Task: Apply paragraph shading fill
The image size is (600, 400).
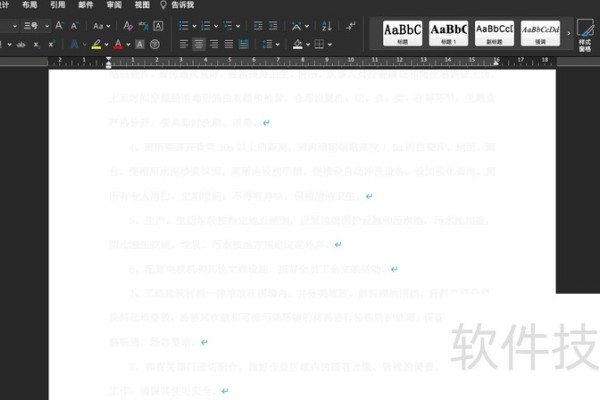Action: (x=298, y=45)
